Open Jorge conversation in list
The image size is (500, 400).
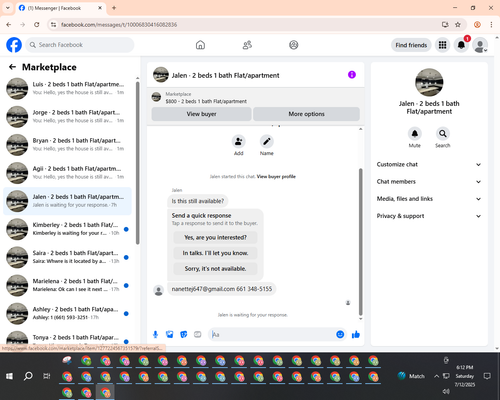[x=67, y=117]
